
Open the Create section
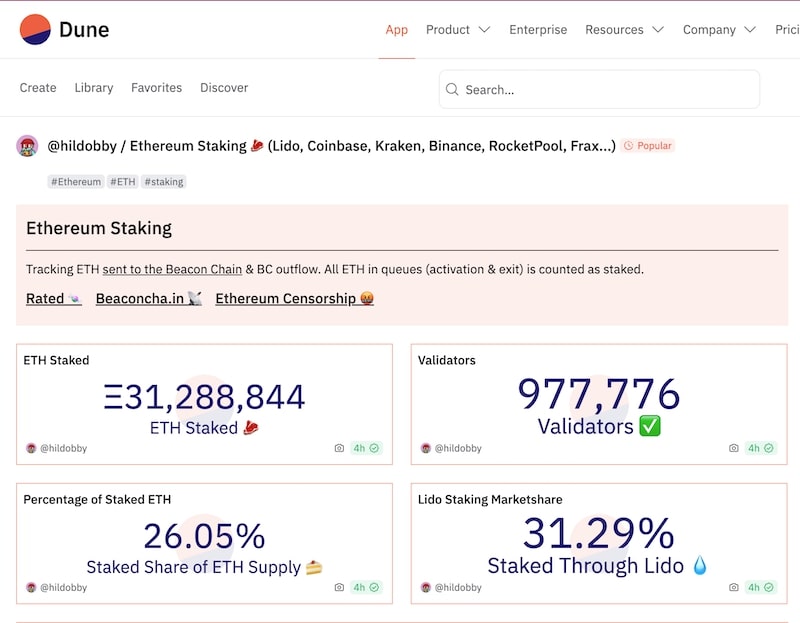point(38,88)
